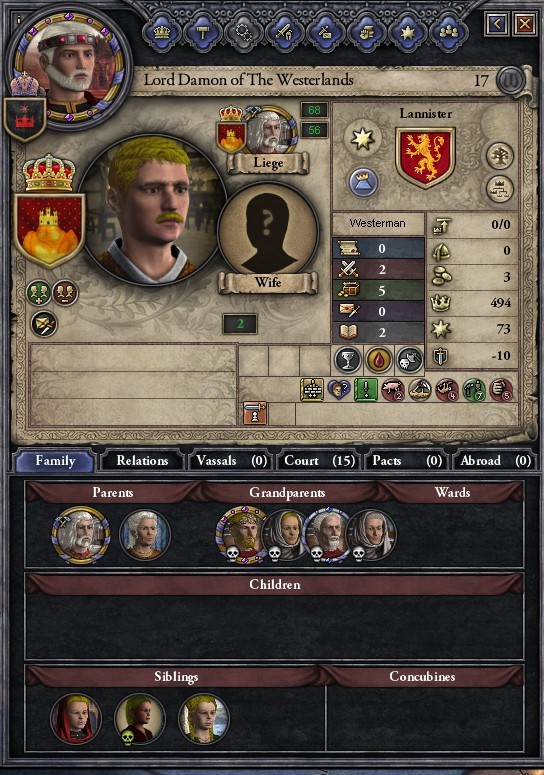Open the realm crown icon in top toolbar
The image size is (544, 775).
162,33
